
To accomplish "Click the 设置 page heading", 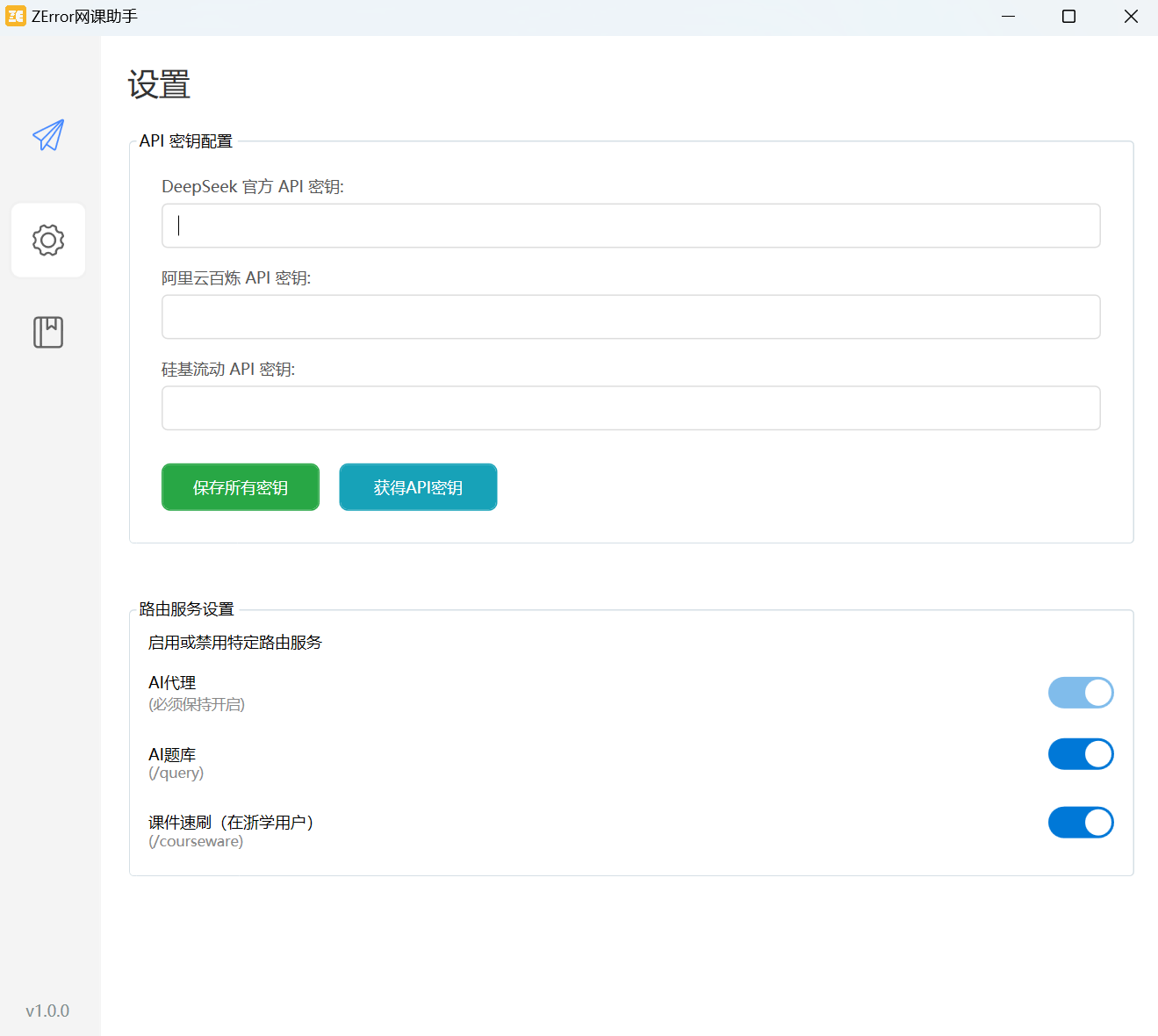I will tap(159, 84).
